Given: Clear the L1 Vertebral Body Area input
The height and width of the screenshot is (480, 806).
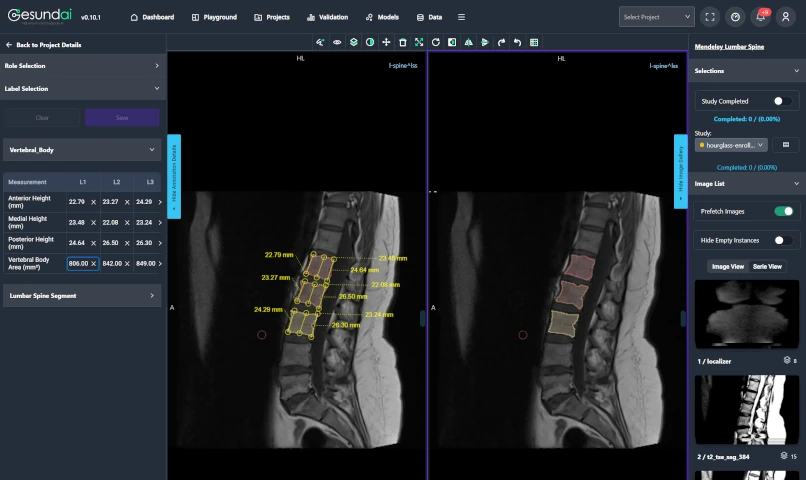Looking at the screenshot, I should (x=94, y=264).
